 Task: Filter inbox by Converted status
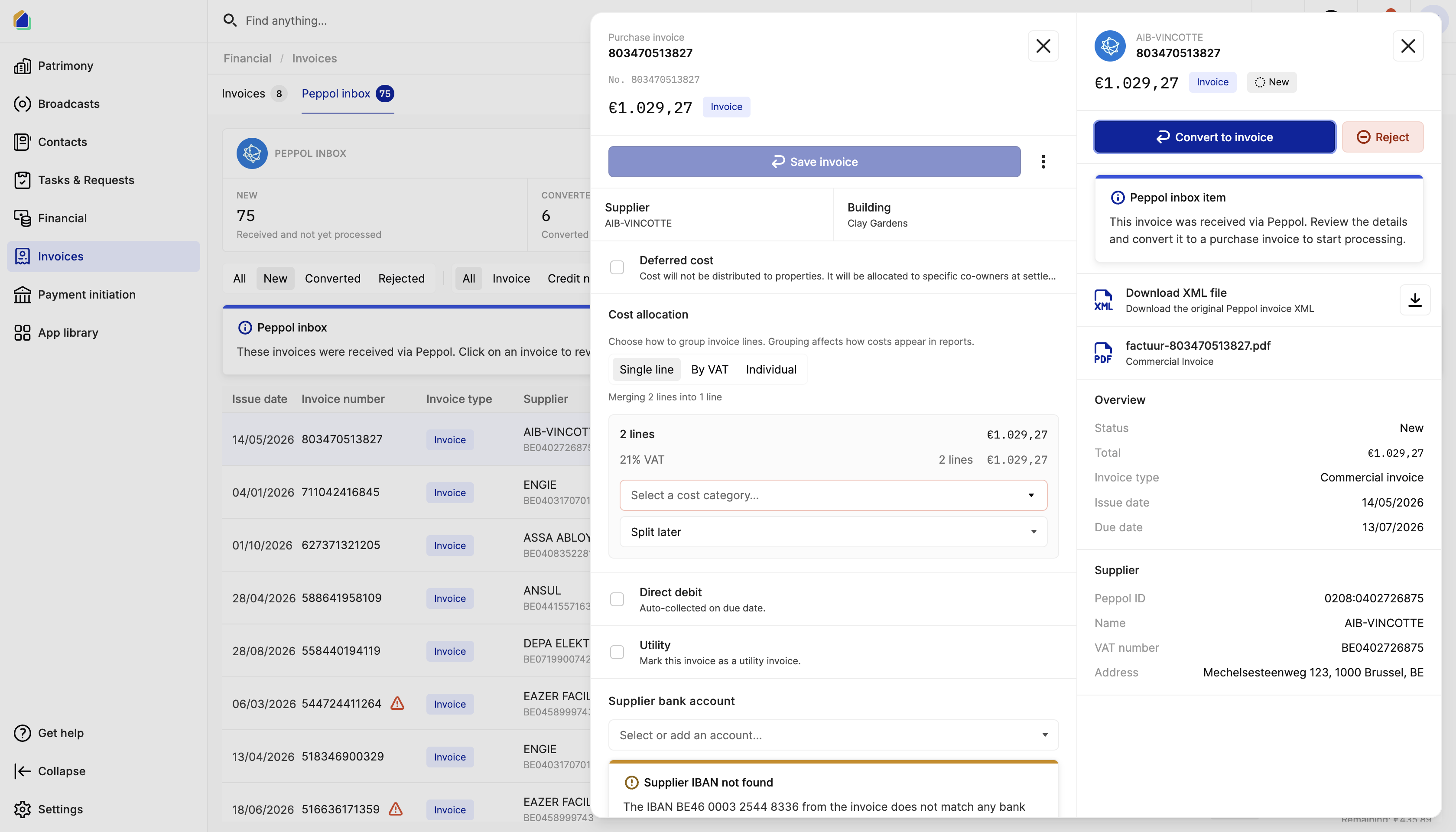(332, 278)
